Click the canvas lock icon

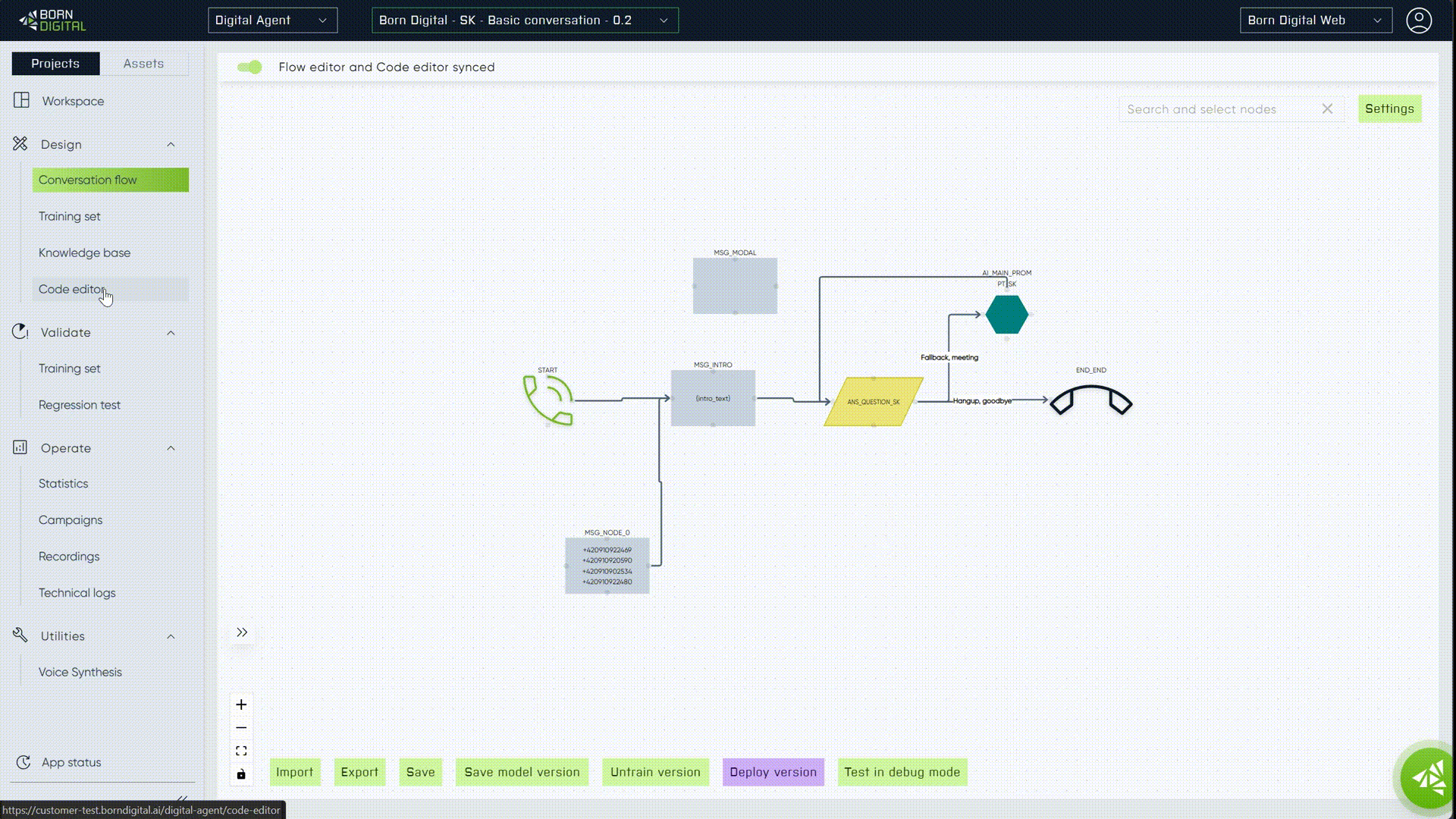(x=241, y=774)
